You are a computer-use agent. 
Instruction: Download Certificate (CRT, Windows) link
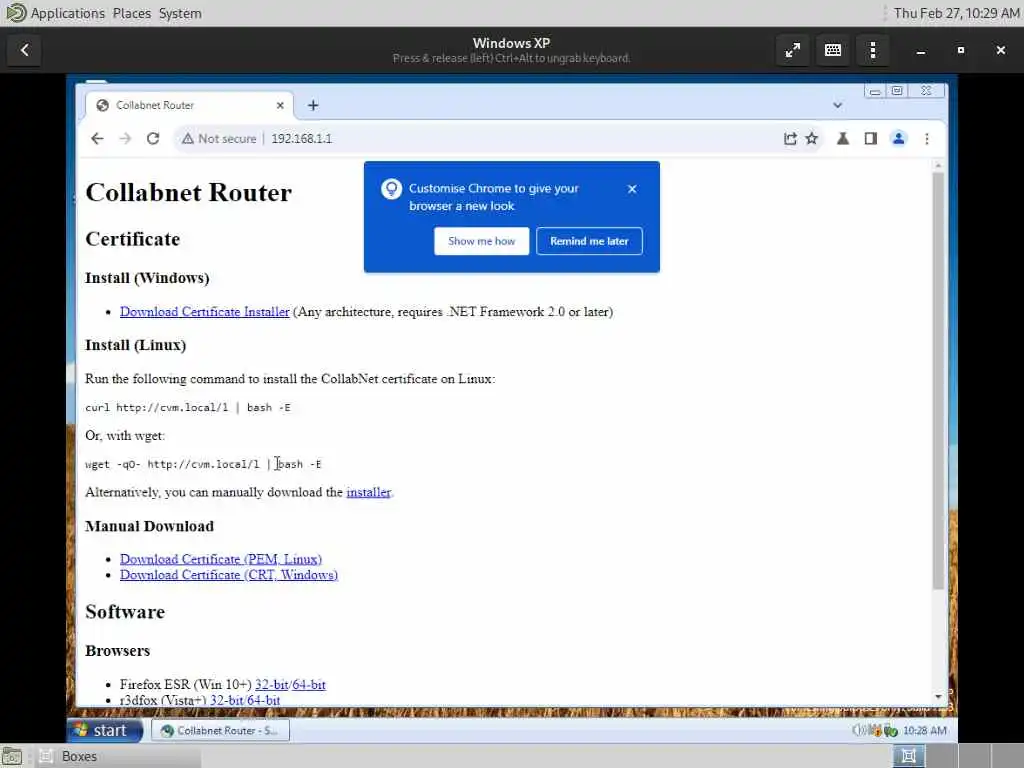pos(229,575)
